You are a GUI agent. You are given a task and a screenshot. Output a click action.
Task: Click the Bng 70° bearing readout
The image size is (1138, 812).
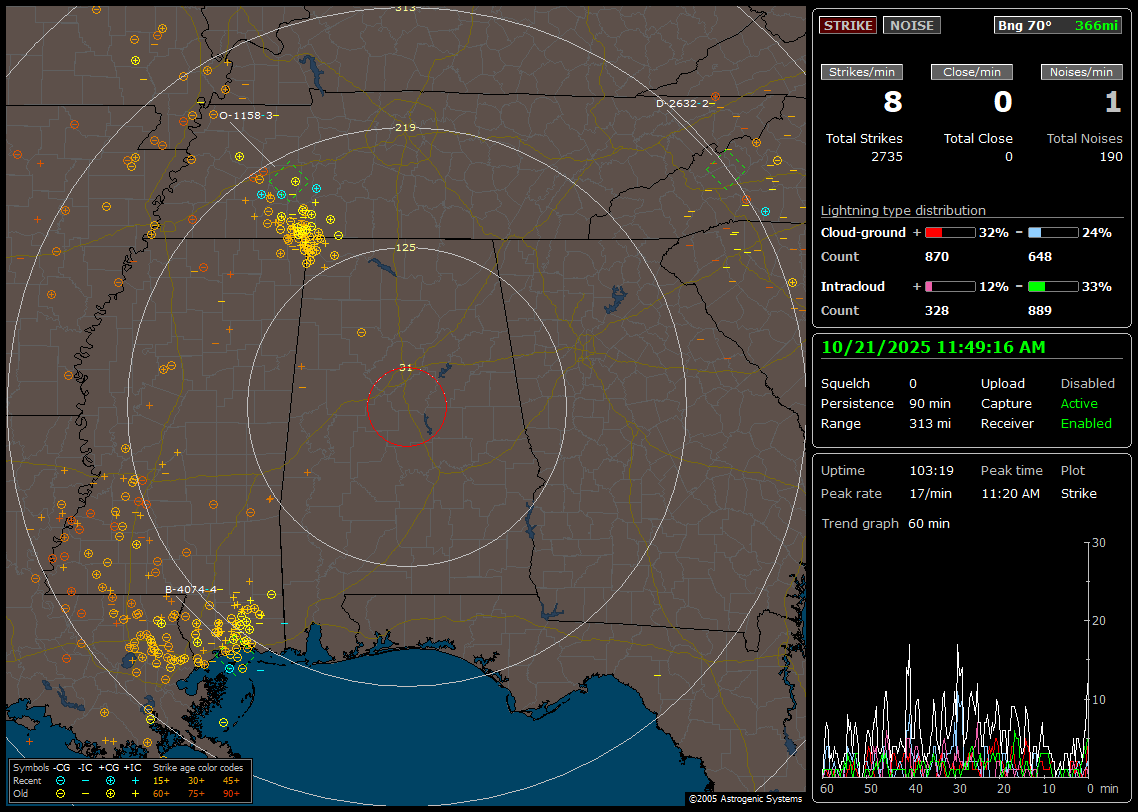tap(1025, 25)
